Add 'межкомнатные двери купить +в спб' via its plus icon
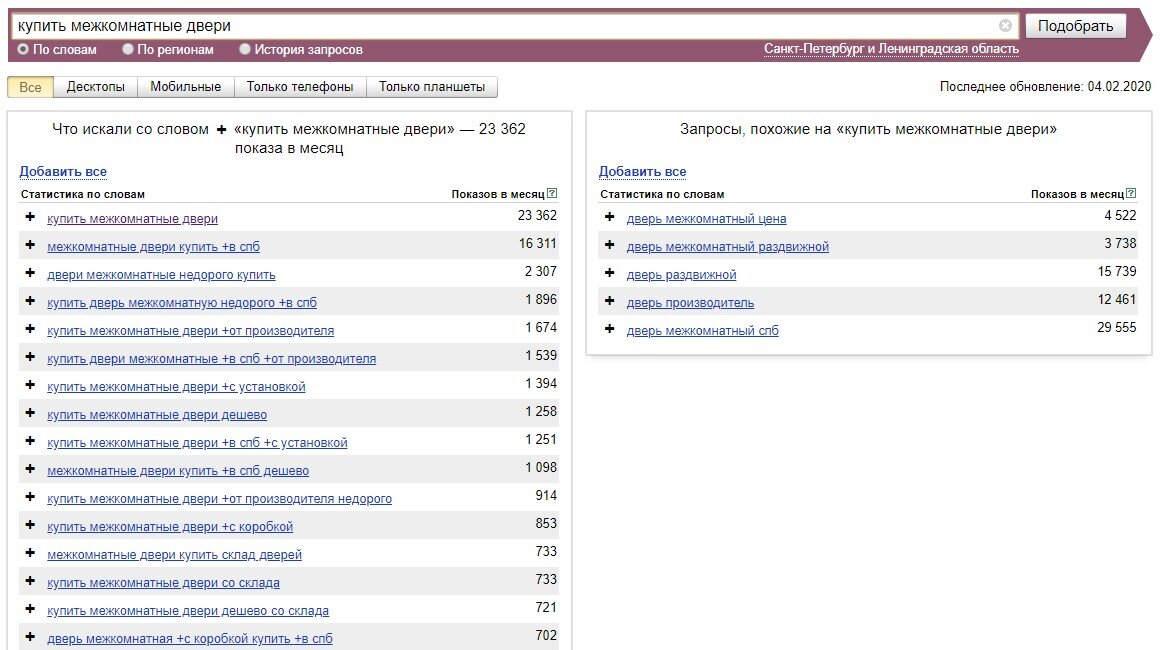Viewport: 1162px width, 650px height. [x=30, y=245]
